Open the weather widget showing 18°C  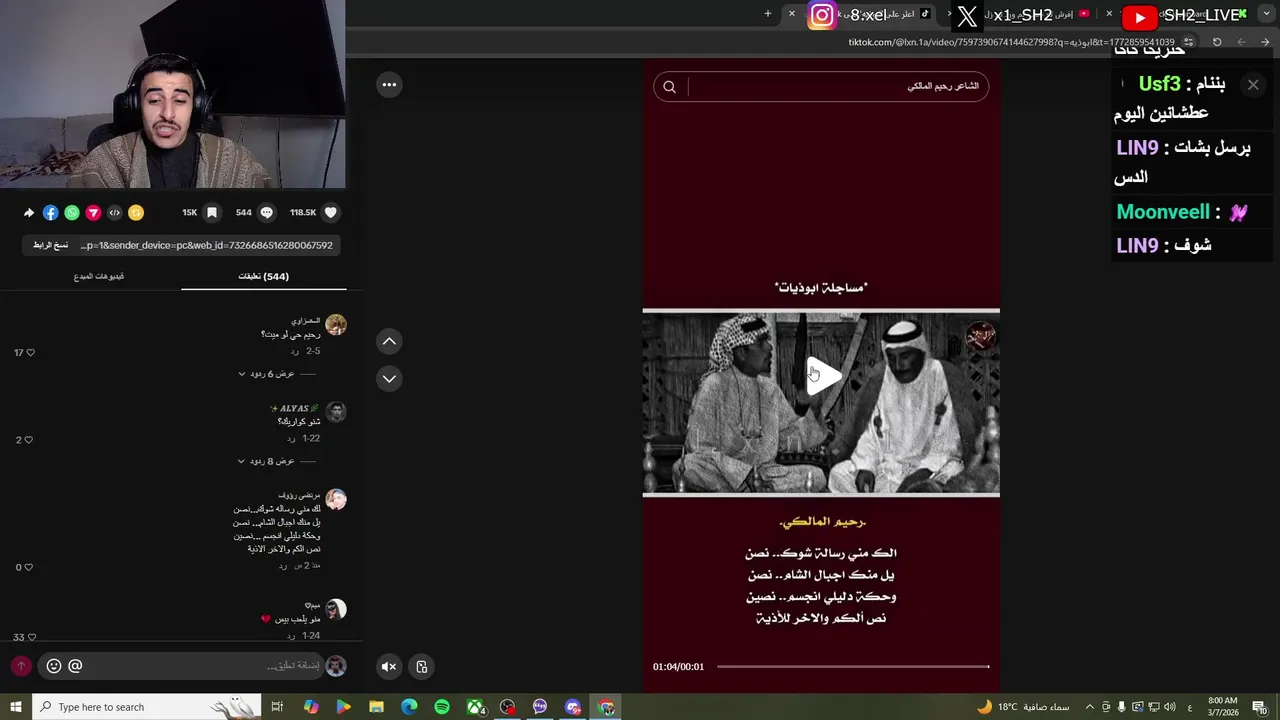[x=1022, y=707]
